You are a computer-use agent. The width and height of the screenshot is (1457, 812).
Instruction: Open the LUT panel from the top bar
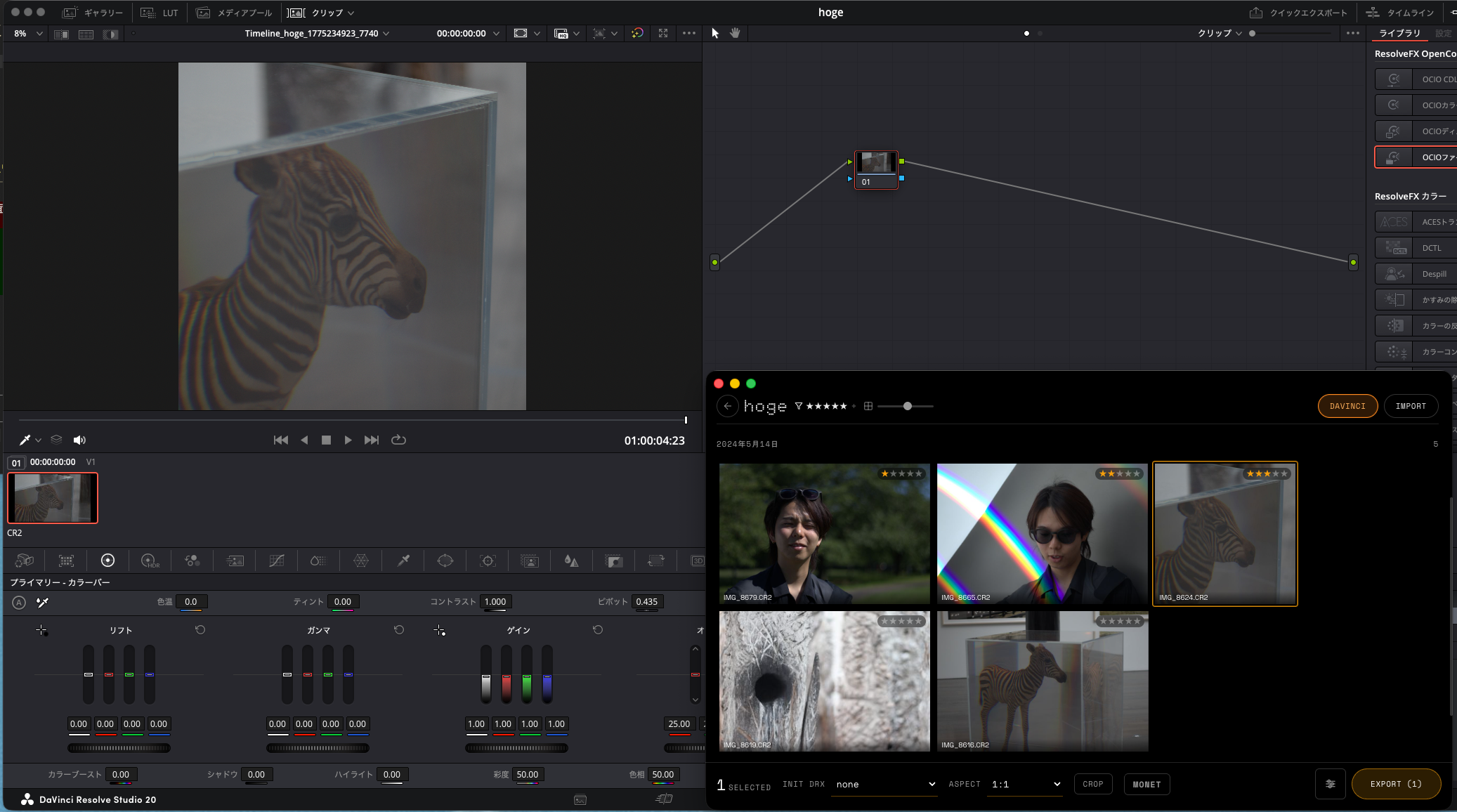pyautogui.click(x=160, y=12)
